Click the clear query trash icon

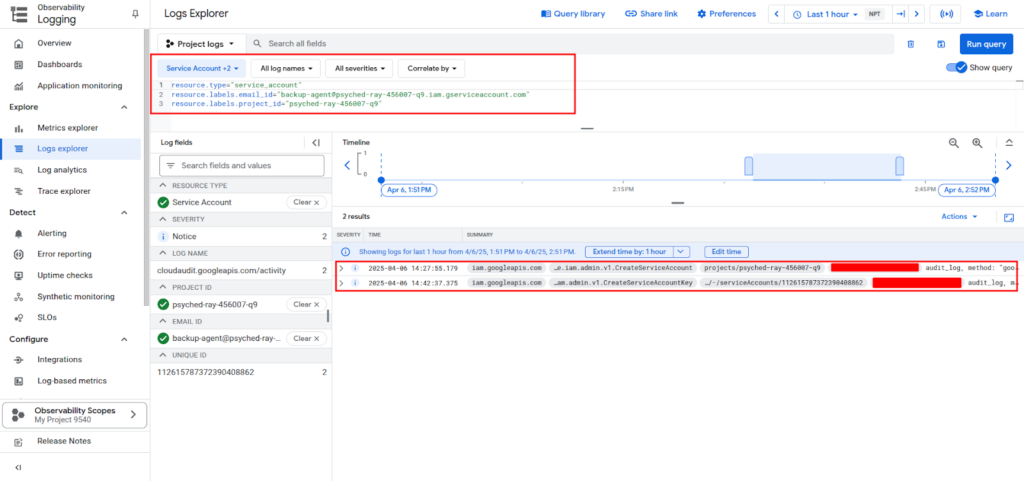(910, 44)
